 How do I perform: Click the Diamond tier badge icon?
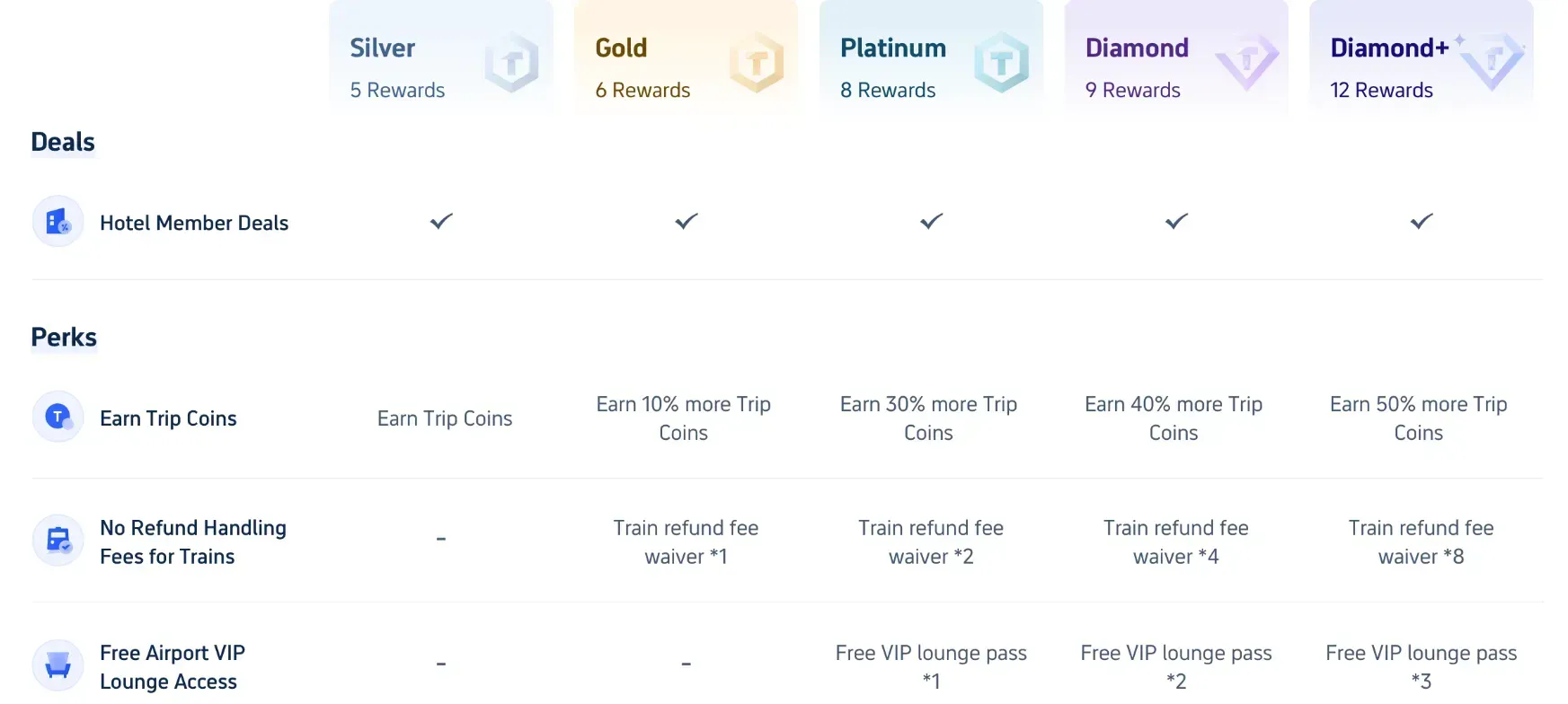[1247, 63]
